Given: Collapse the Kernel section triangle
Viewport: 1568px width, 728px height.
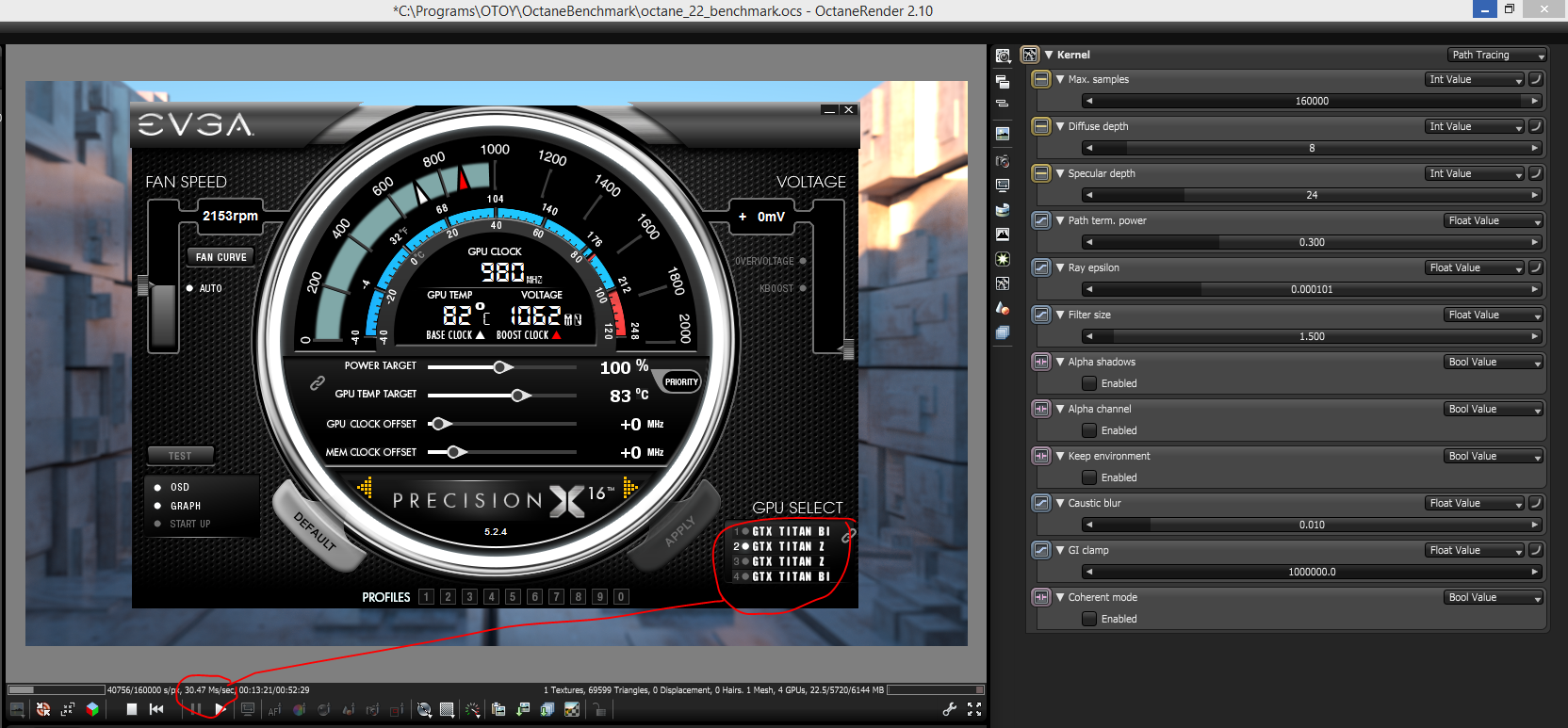Looking at the screenshot, I should click(x=1049, y=55).
